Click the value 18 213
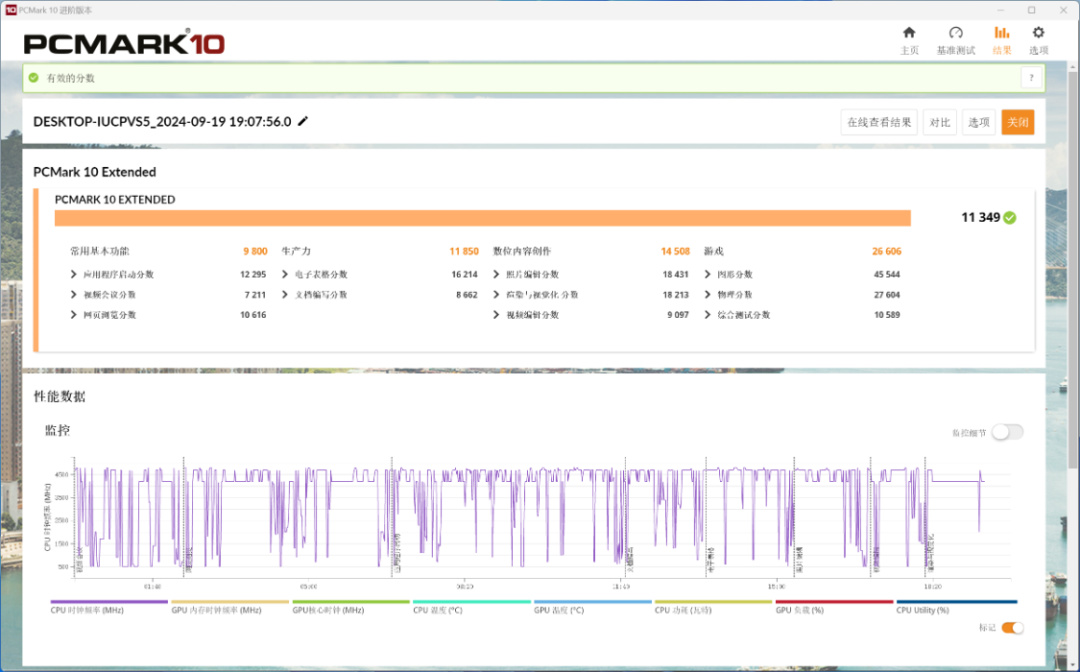The width and height of the screenshot is (1080, 672). 676,295
